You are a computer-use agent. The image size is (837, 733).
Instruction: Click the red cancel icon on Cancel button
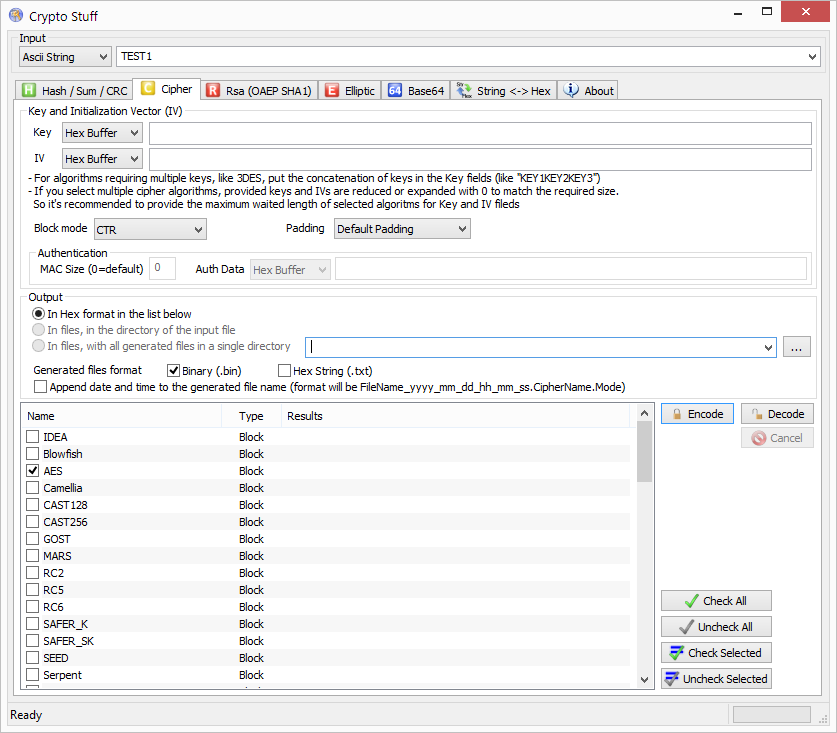759,438
